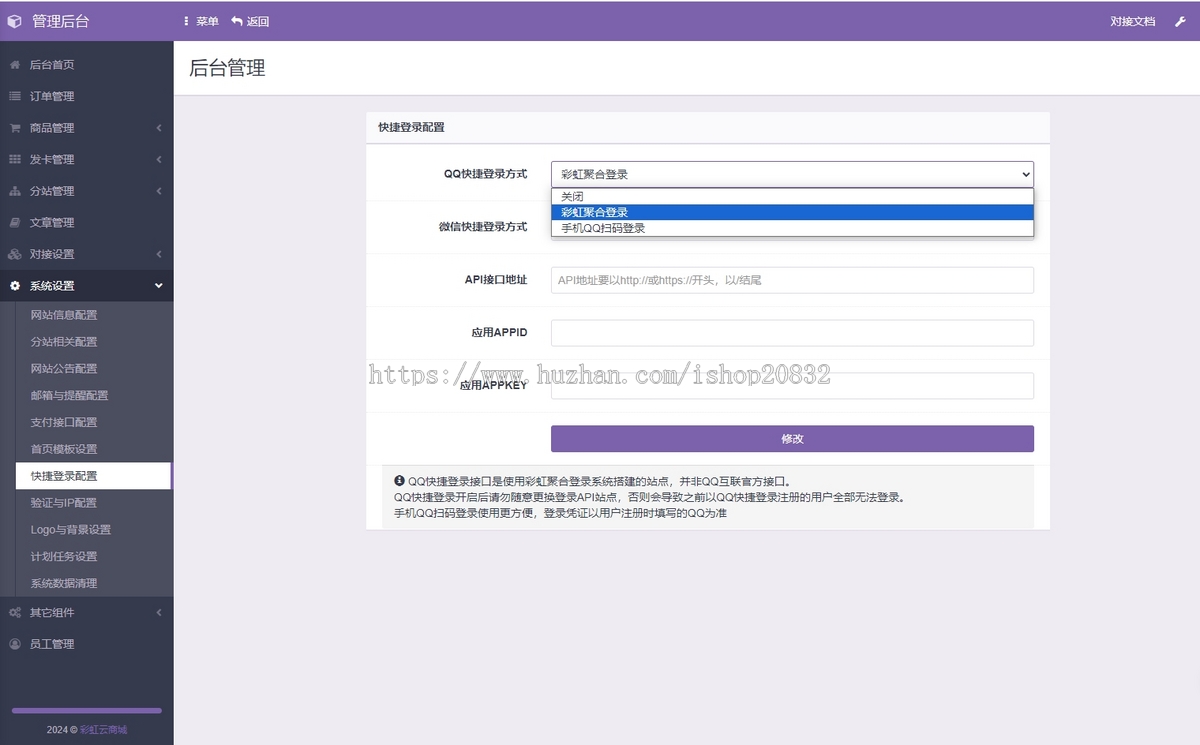Screen dimensions: 1200x745
Task: Click the info icon in the notice text
Action: pyautogui.click(x=400, y=481)
